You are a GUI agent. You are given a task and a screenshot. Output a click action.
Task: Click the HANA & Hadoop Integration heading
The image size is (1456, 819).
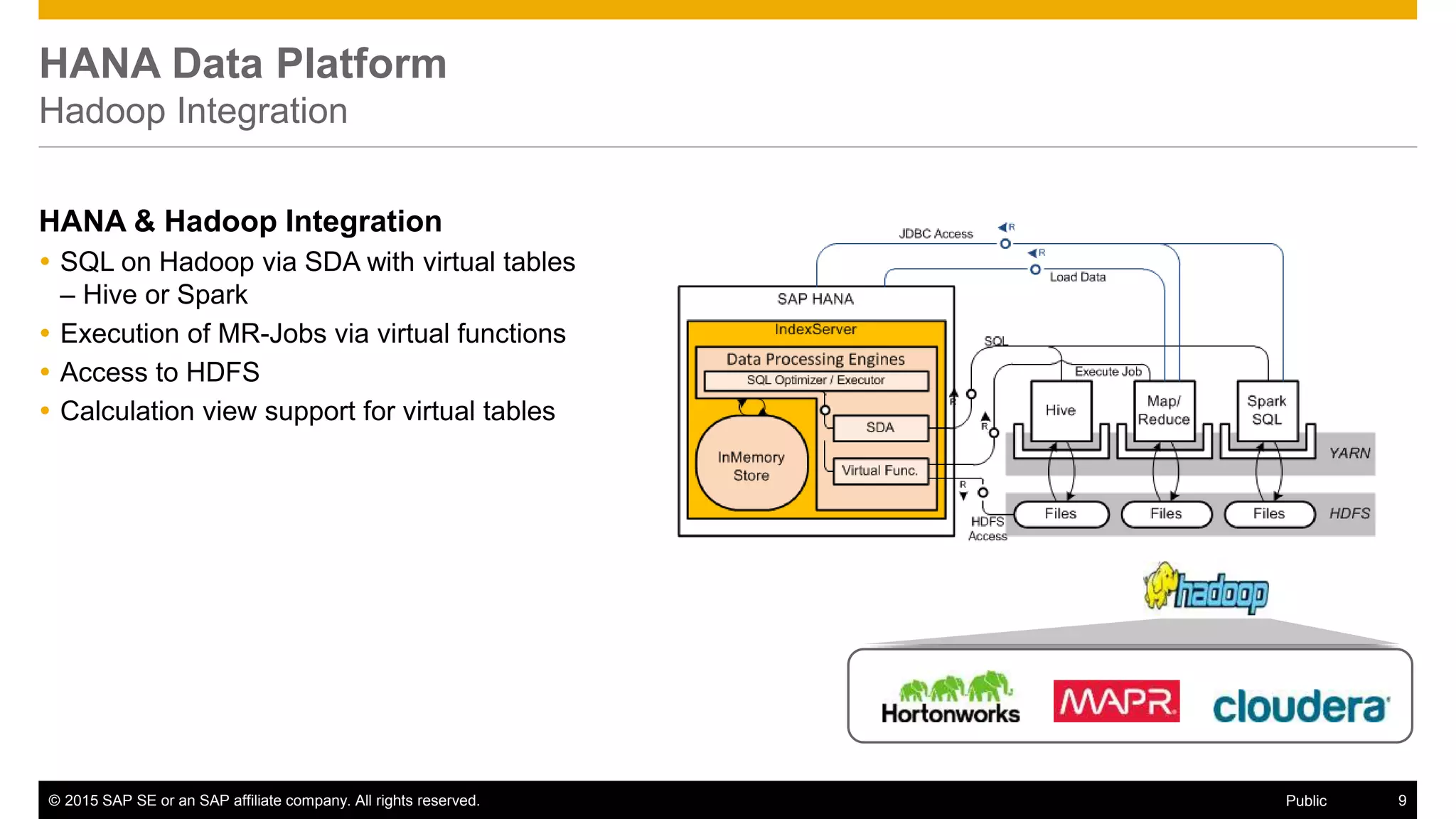click(240, 221)
